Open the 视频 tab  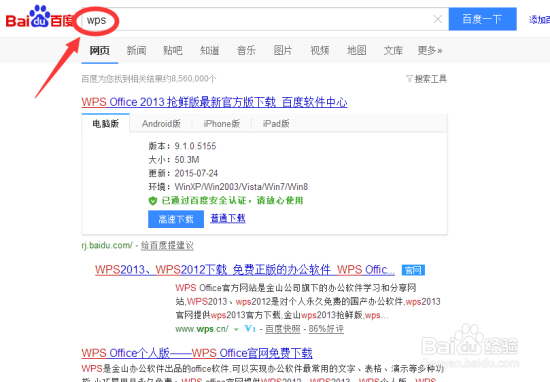pos(320,51)
